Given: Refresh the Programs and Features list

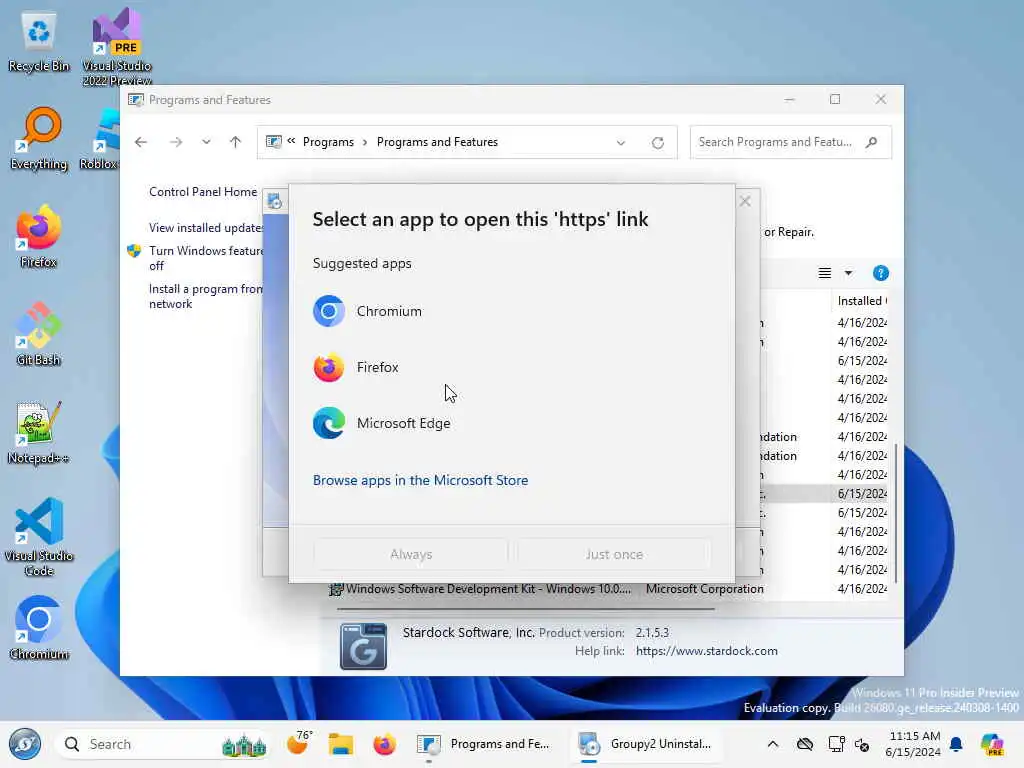Looking at the screenshot, I should tap(658, 142).
